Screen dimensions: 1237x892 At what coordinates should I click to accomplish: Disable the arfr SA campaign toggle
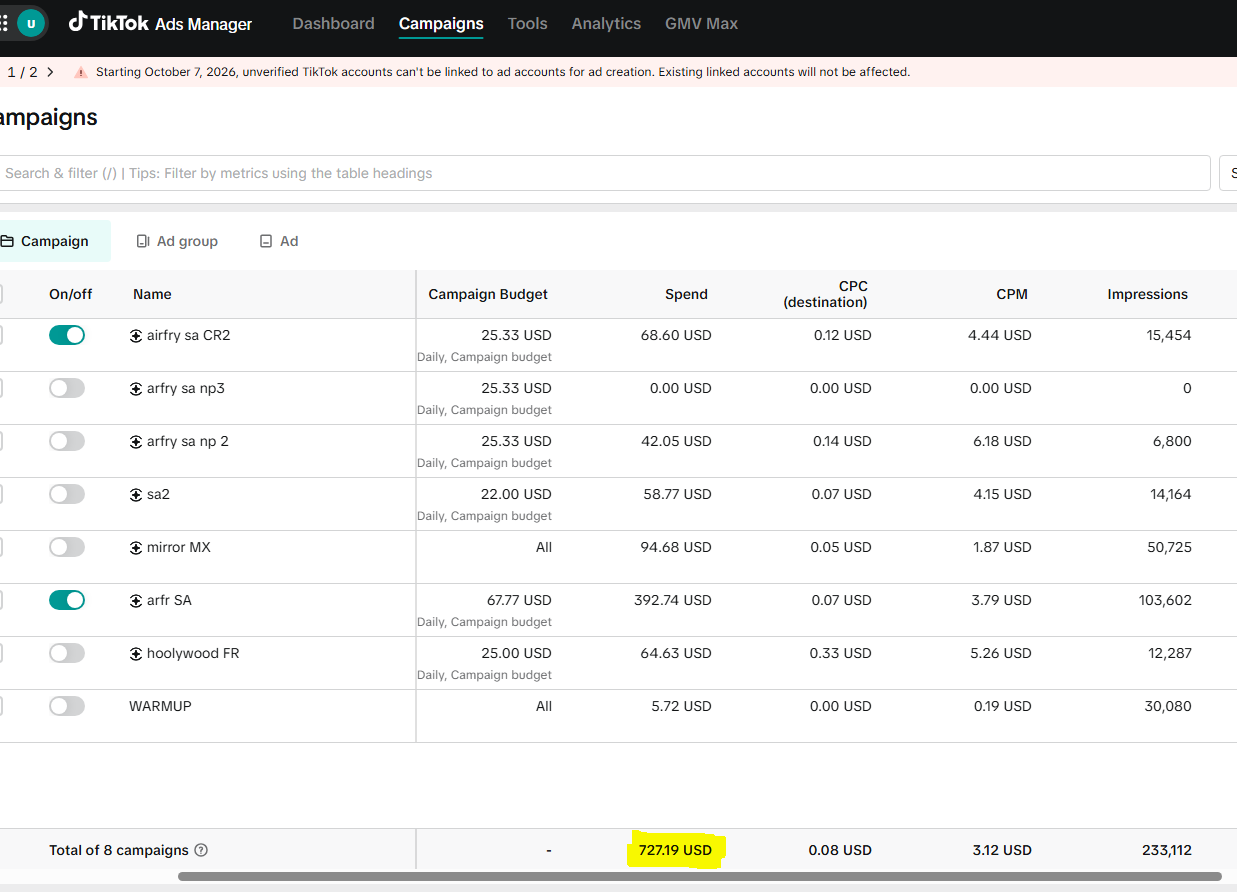(67, 600)
